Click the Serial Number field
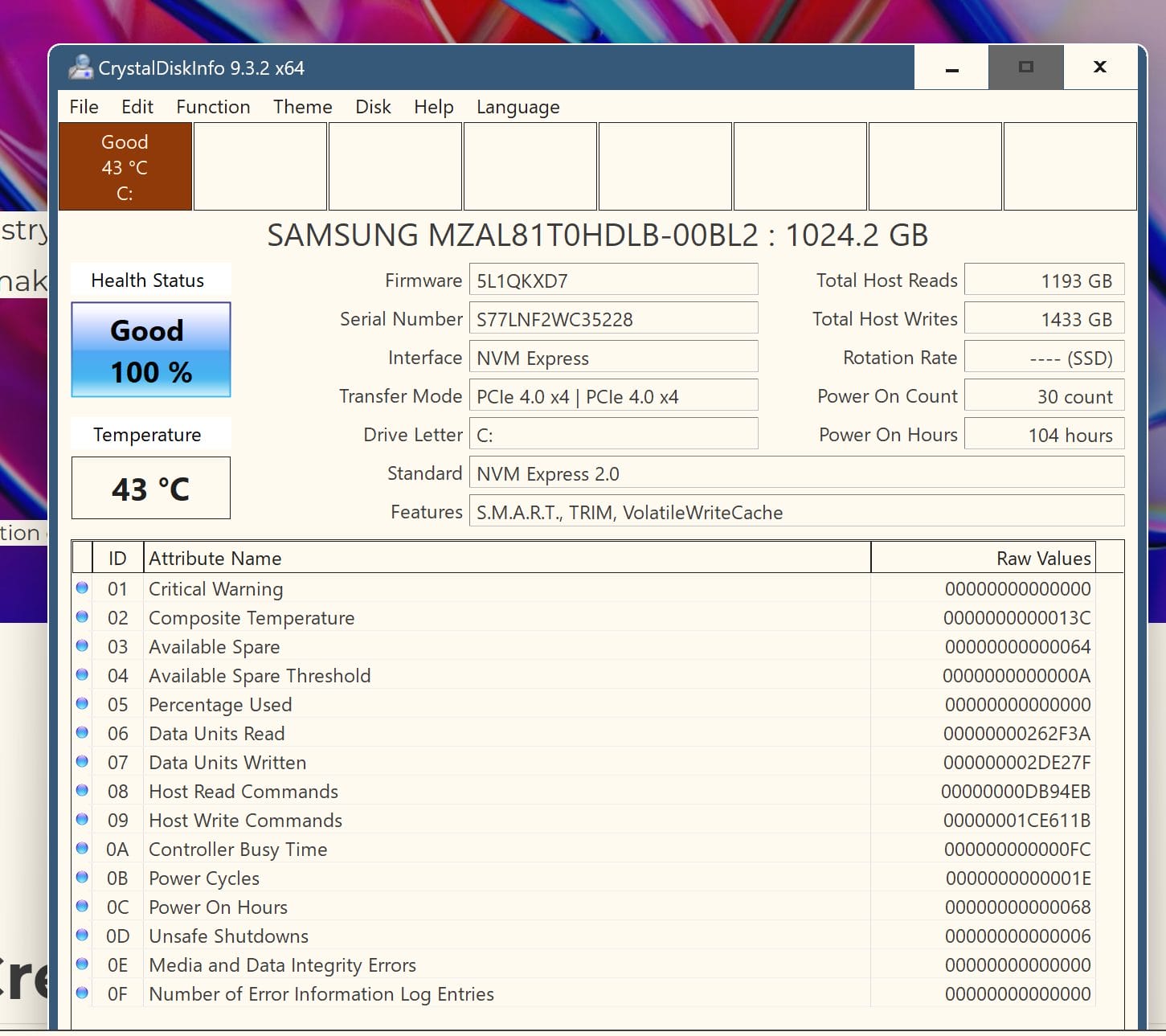Screen dimensions: 1166x1036 click(613, 319)
